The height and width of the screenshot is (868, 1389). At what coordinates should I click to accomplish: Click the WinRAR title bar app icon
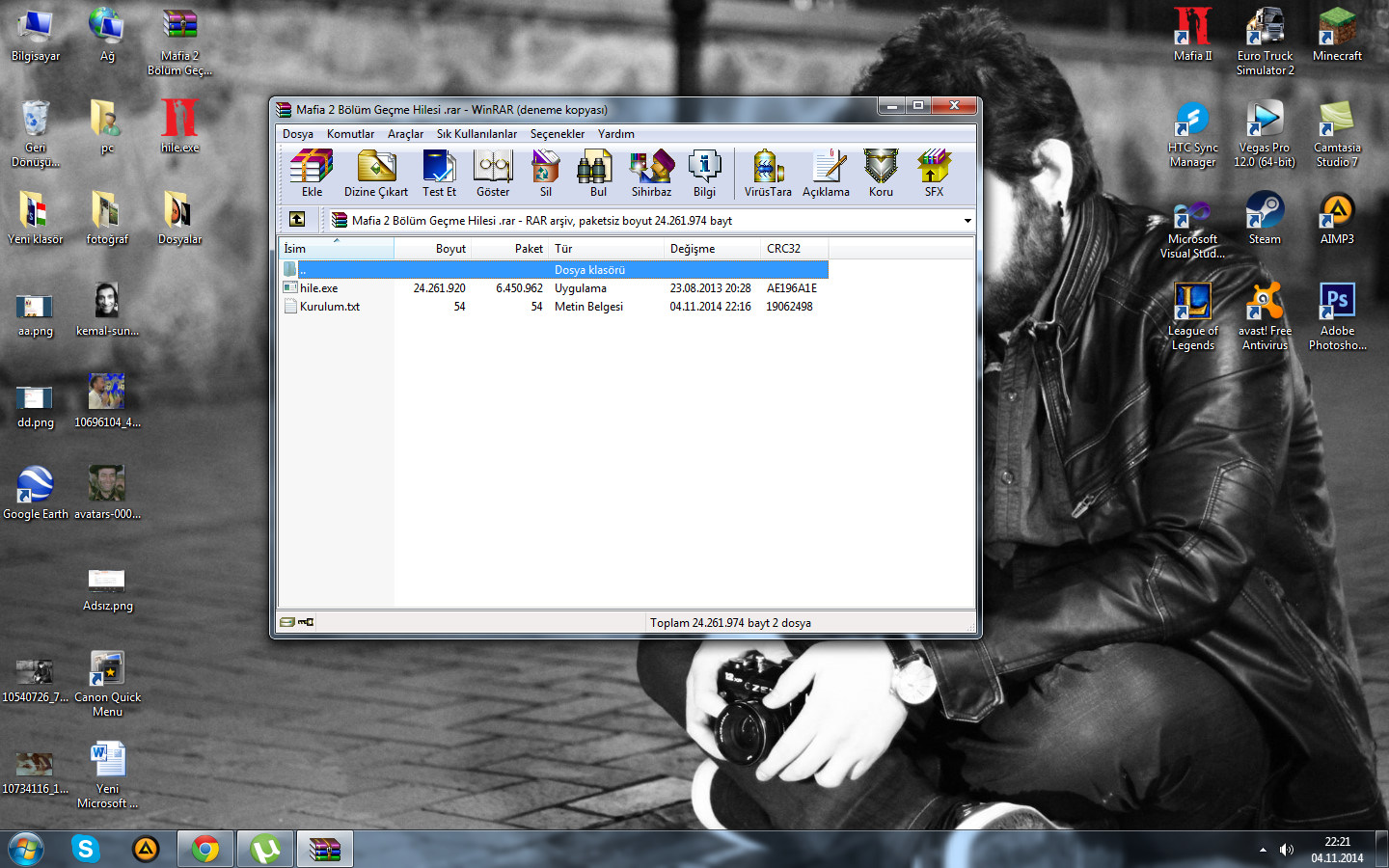(x=284, y=109)
